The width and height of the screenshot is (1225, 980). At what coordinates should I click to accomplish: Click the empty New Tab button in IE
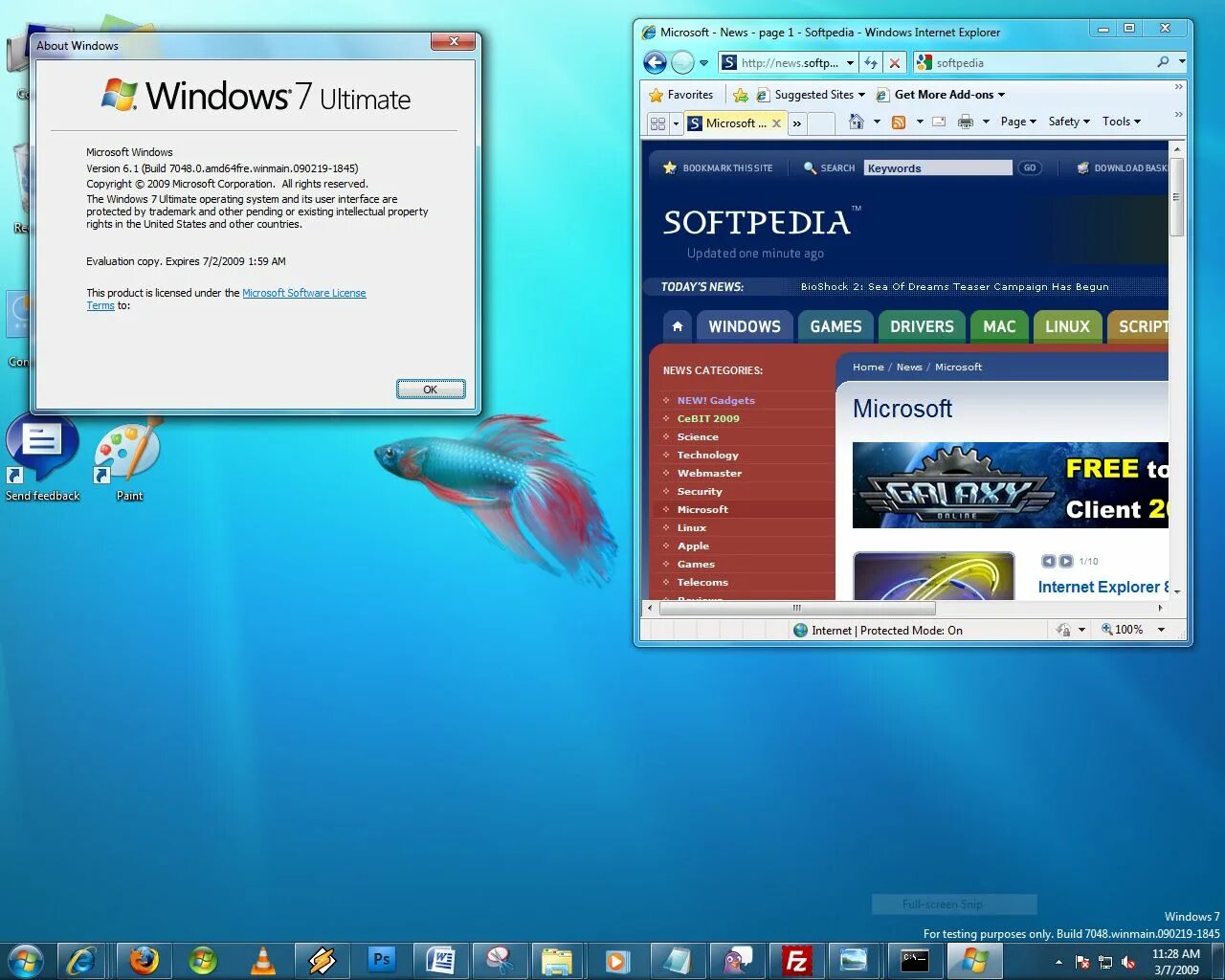821,123
